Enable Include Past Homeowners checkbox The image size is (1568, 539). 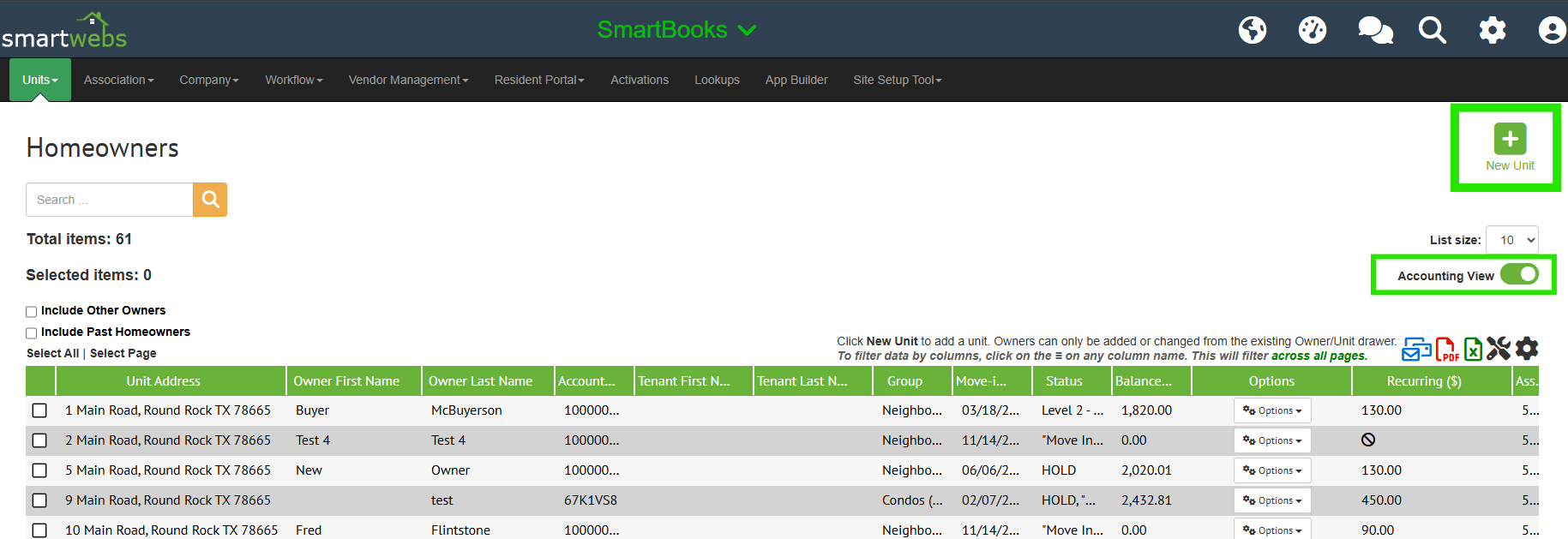tap(32, 333)
